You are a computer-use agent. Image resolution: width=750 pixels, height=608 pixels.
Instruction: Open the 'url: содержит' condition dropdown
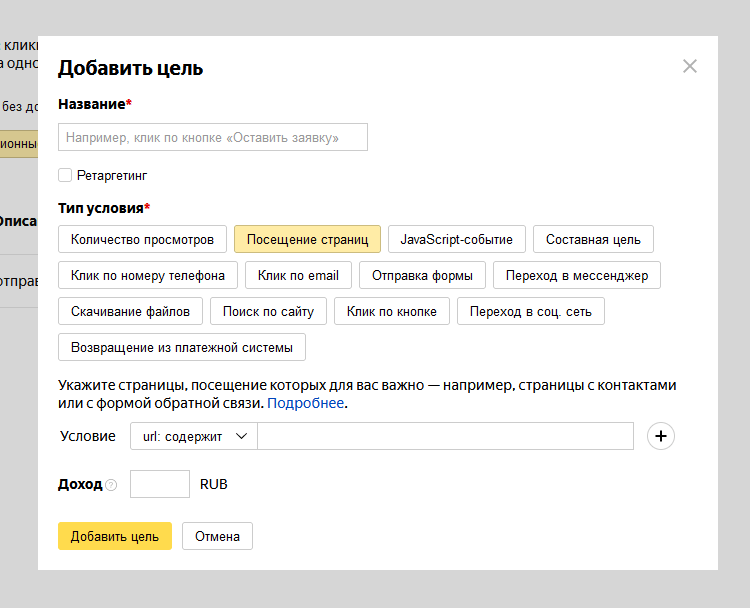pos(193,436)
